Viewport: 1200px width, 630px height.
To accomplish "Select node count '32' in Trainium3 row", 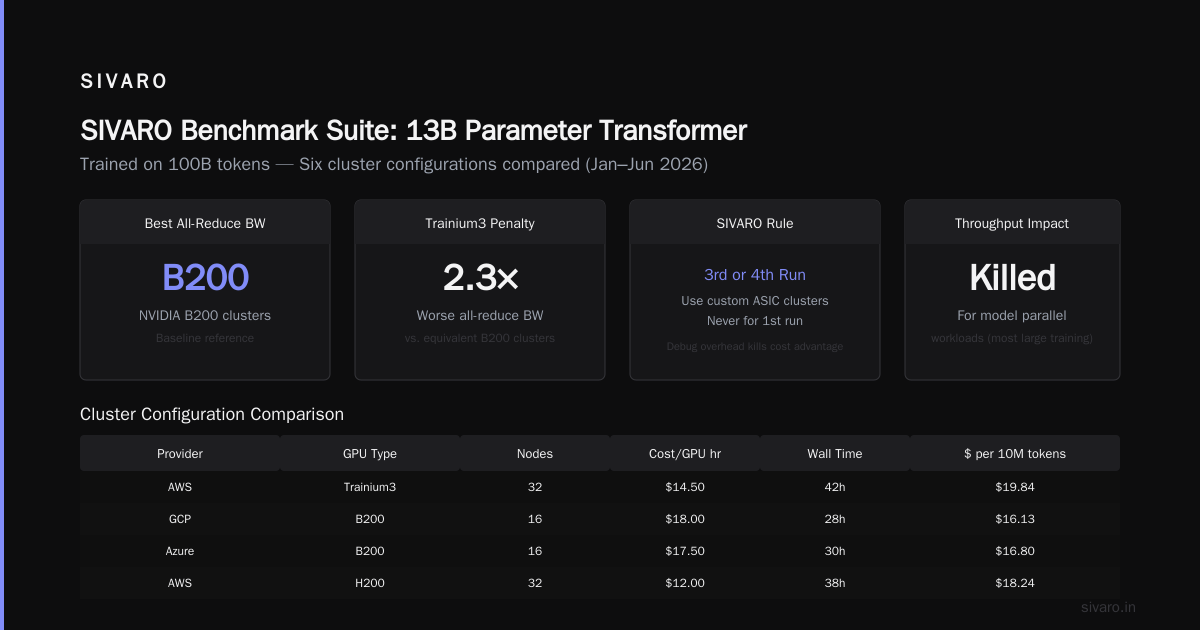I will point(535,487).
